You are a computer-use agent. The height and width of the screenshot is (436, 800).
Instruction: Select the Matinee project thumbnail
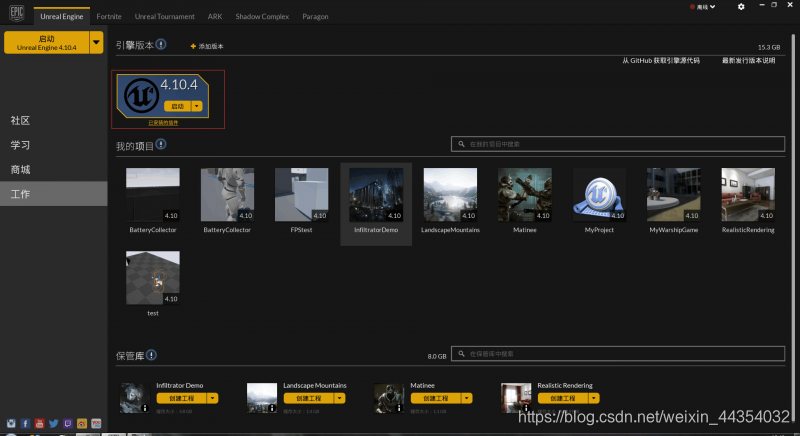pos(525,195)
